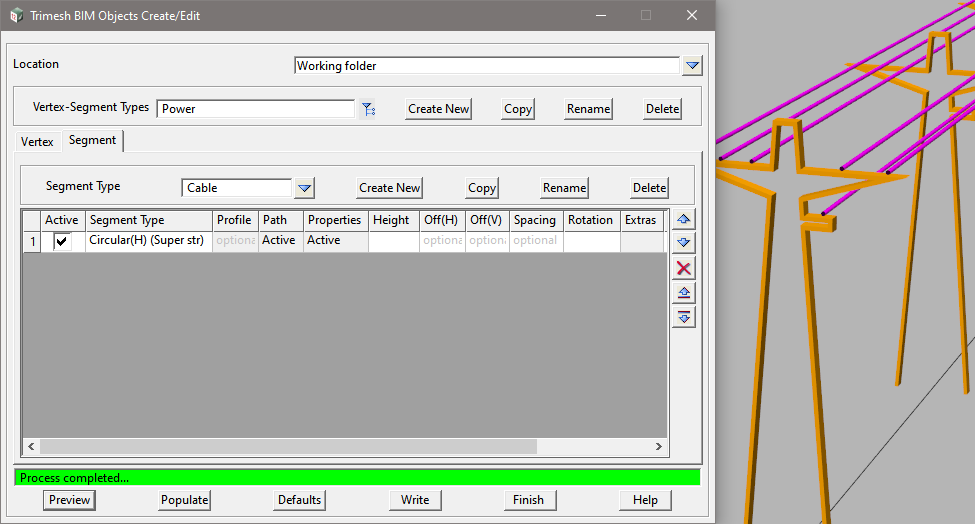
Task: Click the Vertex-Segment Types tree picker icon
Action: [368, 109]
